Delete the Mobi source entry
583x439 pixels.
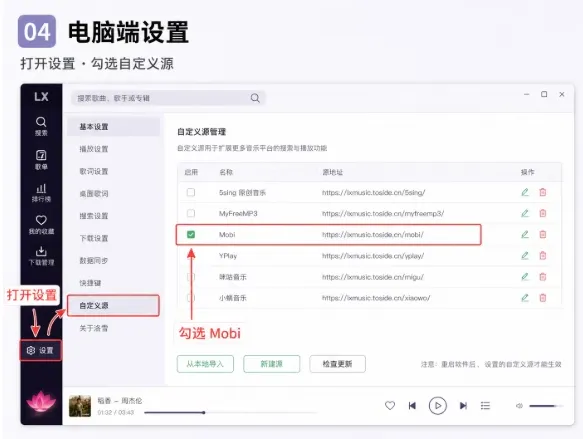543,235
